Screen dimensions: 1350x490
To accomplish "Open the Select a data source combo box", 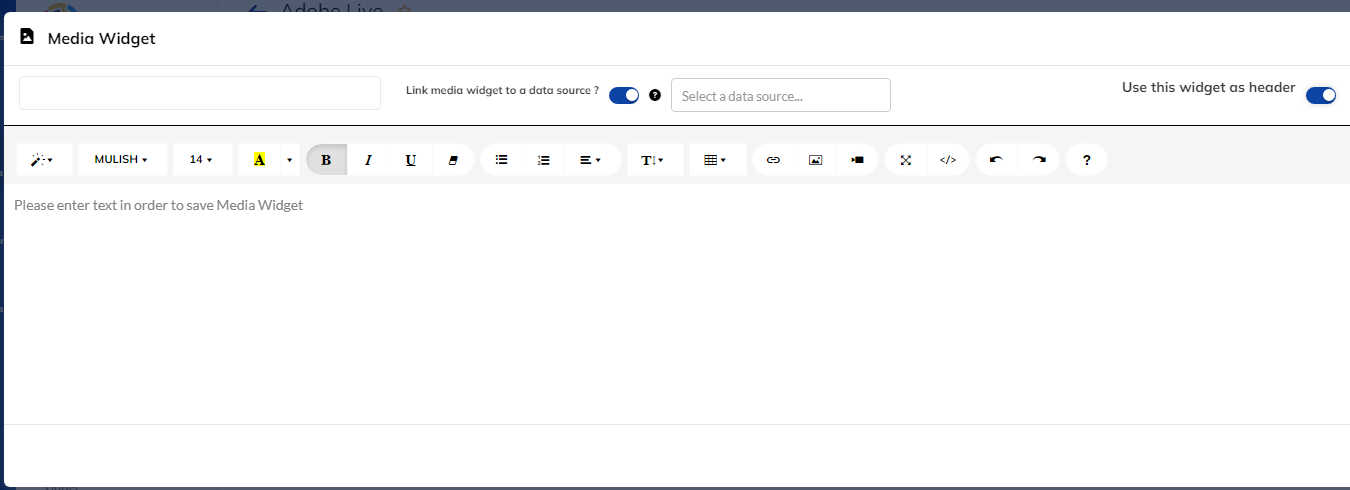I will click(781, 95).
